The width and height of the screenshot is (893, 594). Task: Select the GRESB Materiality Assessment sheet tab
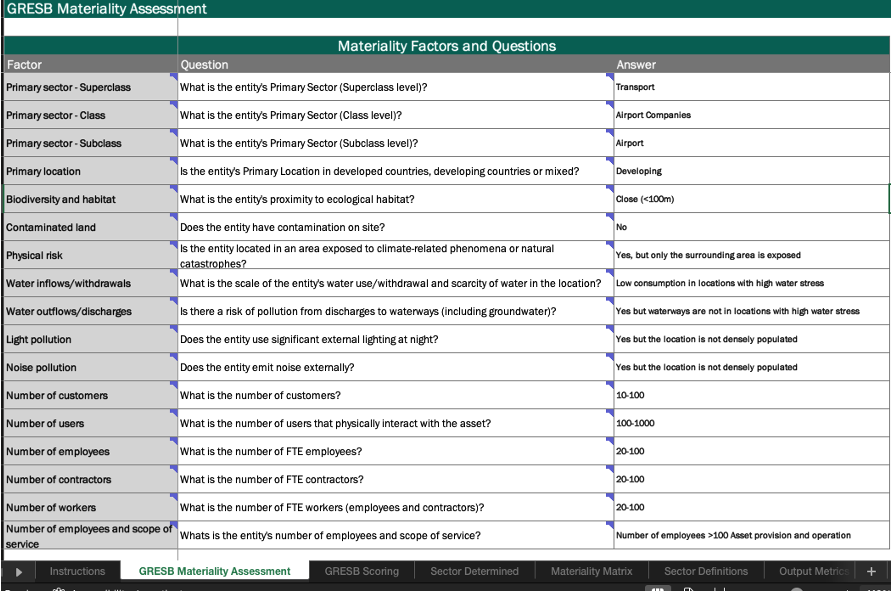tap(215, 571)
